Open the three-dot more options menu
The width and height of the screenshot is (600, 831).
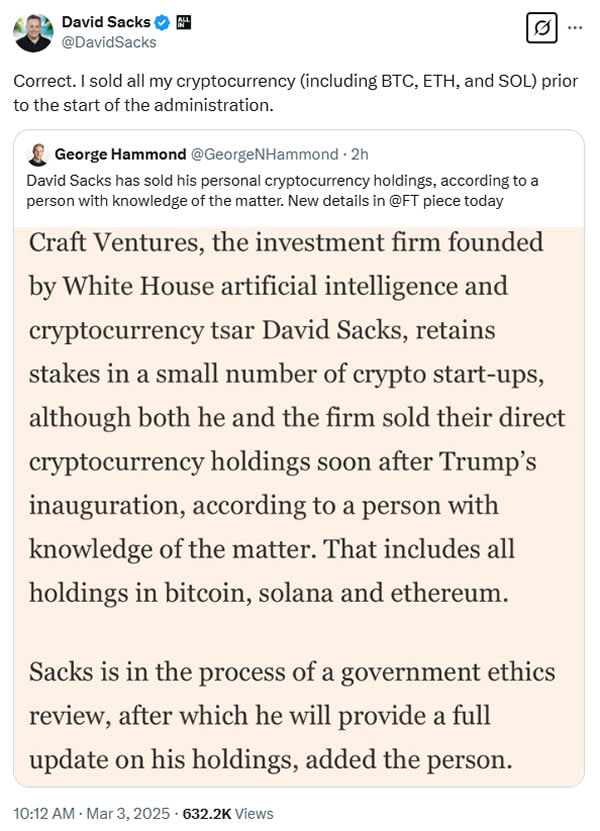point(575,27)
